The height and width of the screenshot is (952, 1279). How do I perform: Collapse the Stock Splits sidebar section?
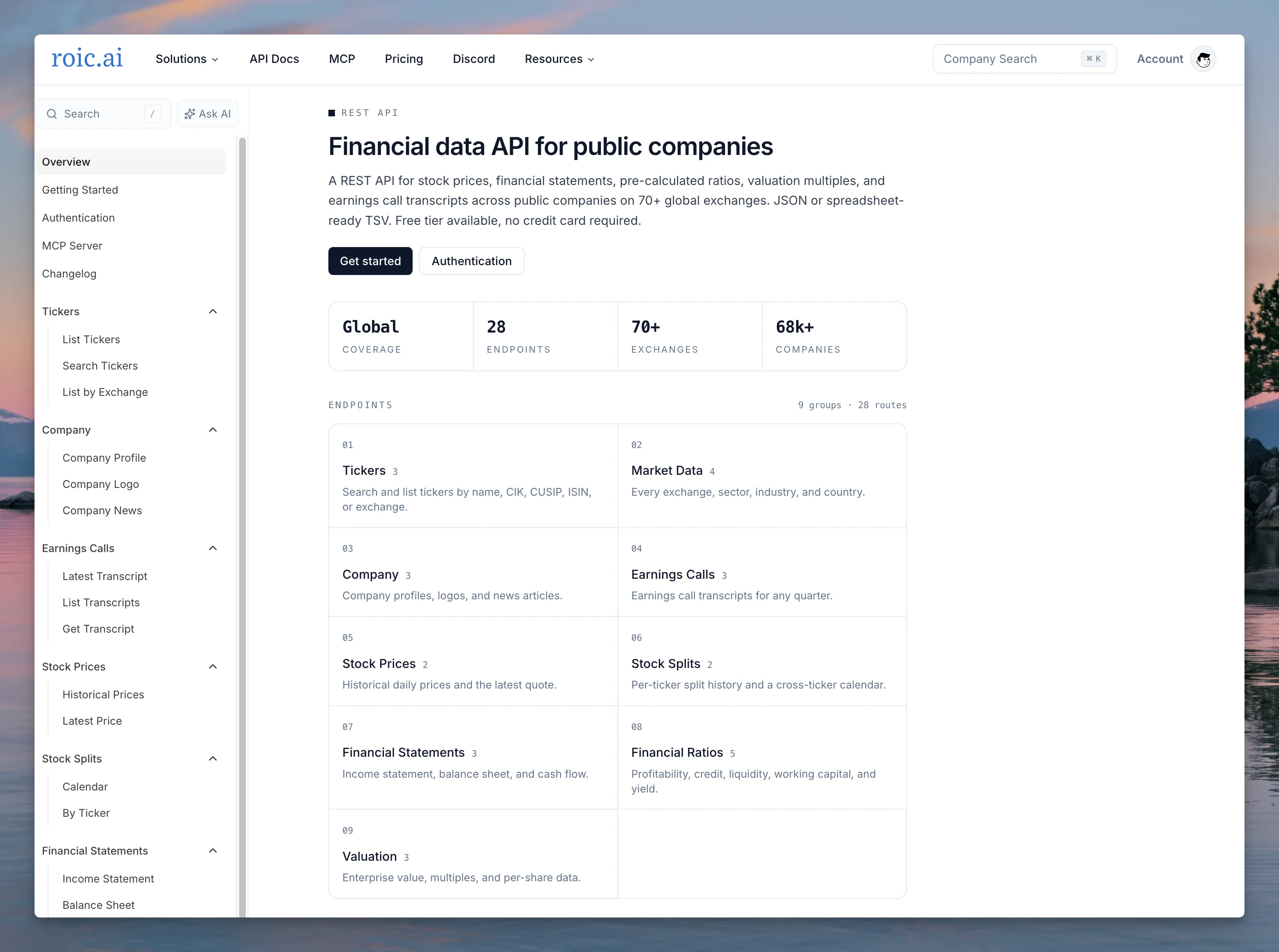[x=212, y=759]
